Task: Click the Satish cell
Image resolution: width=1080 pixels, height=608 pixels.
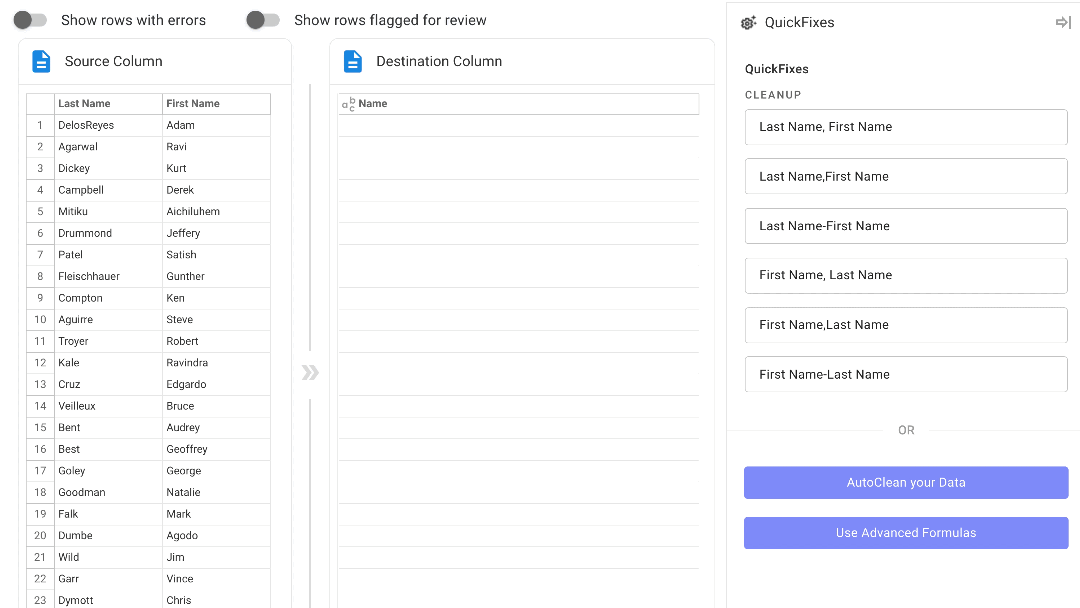Action: pos(216,255)
